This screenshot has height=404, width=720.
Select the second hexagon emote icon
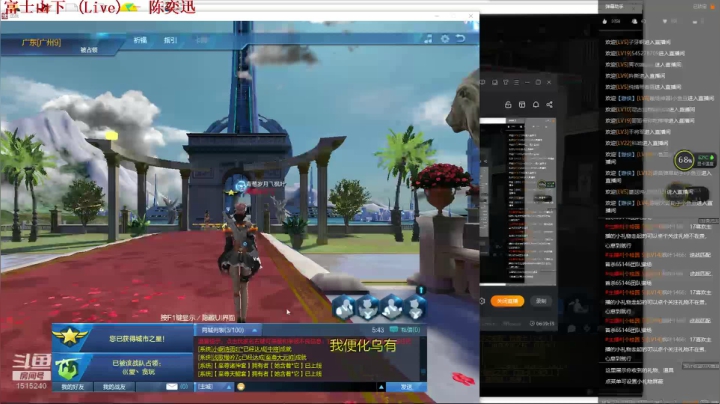pyautogui.click(x=368, y=307)
